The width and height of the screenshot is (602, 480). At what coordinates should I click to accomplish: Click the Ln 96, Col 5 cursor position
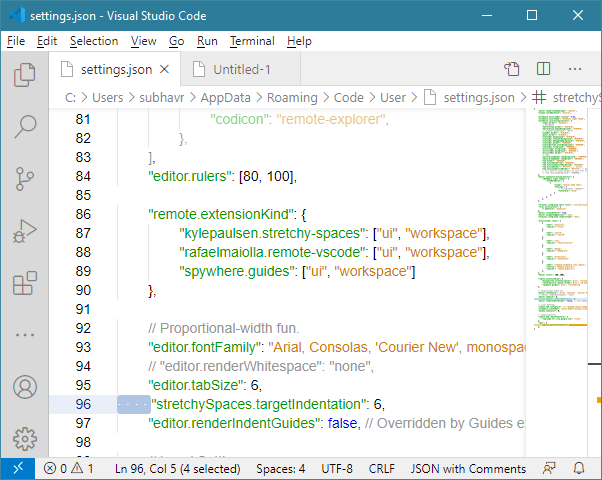tap(178, 468)
